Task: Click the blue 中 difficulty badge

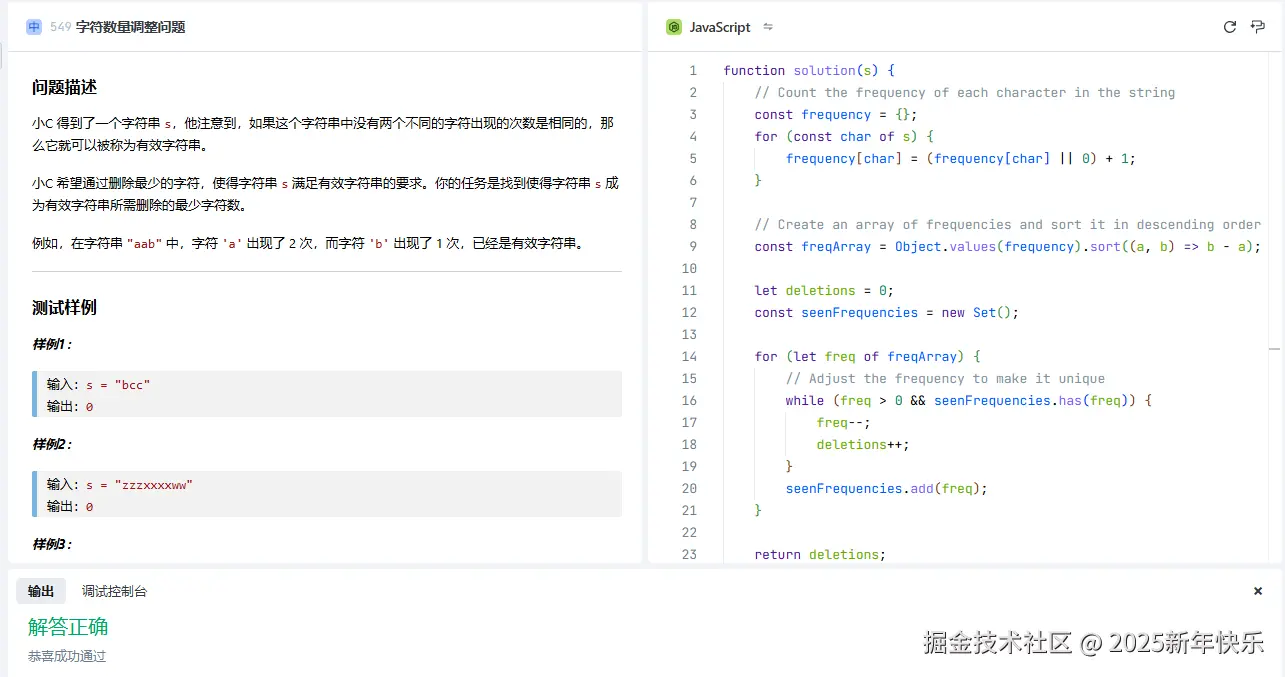Action: point(34,27)
